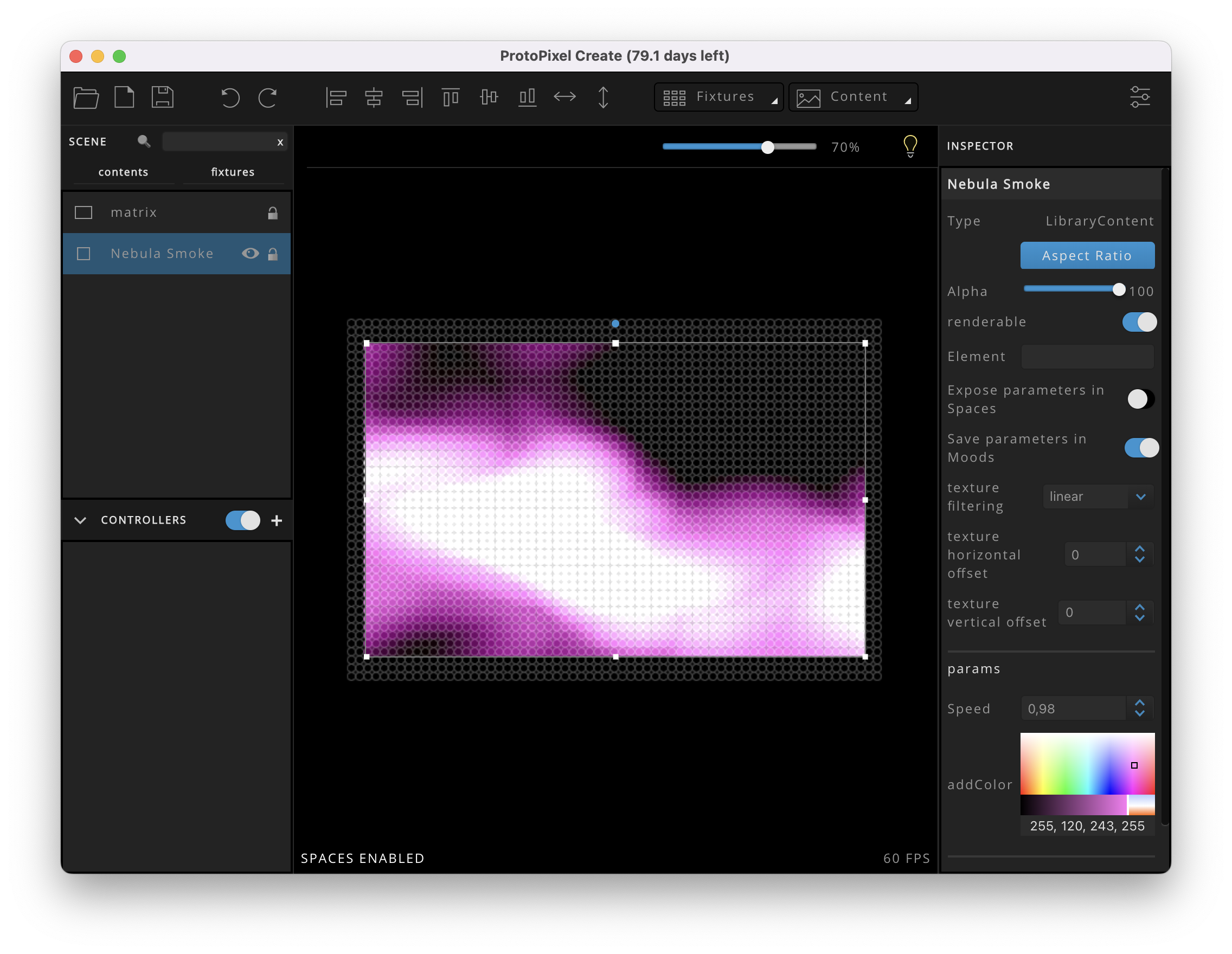Viewport: 1232px width, 954px height.
Task: Click the 60 FPS indicator
Action: coord(906,859)
